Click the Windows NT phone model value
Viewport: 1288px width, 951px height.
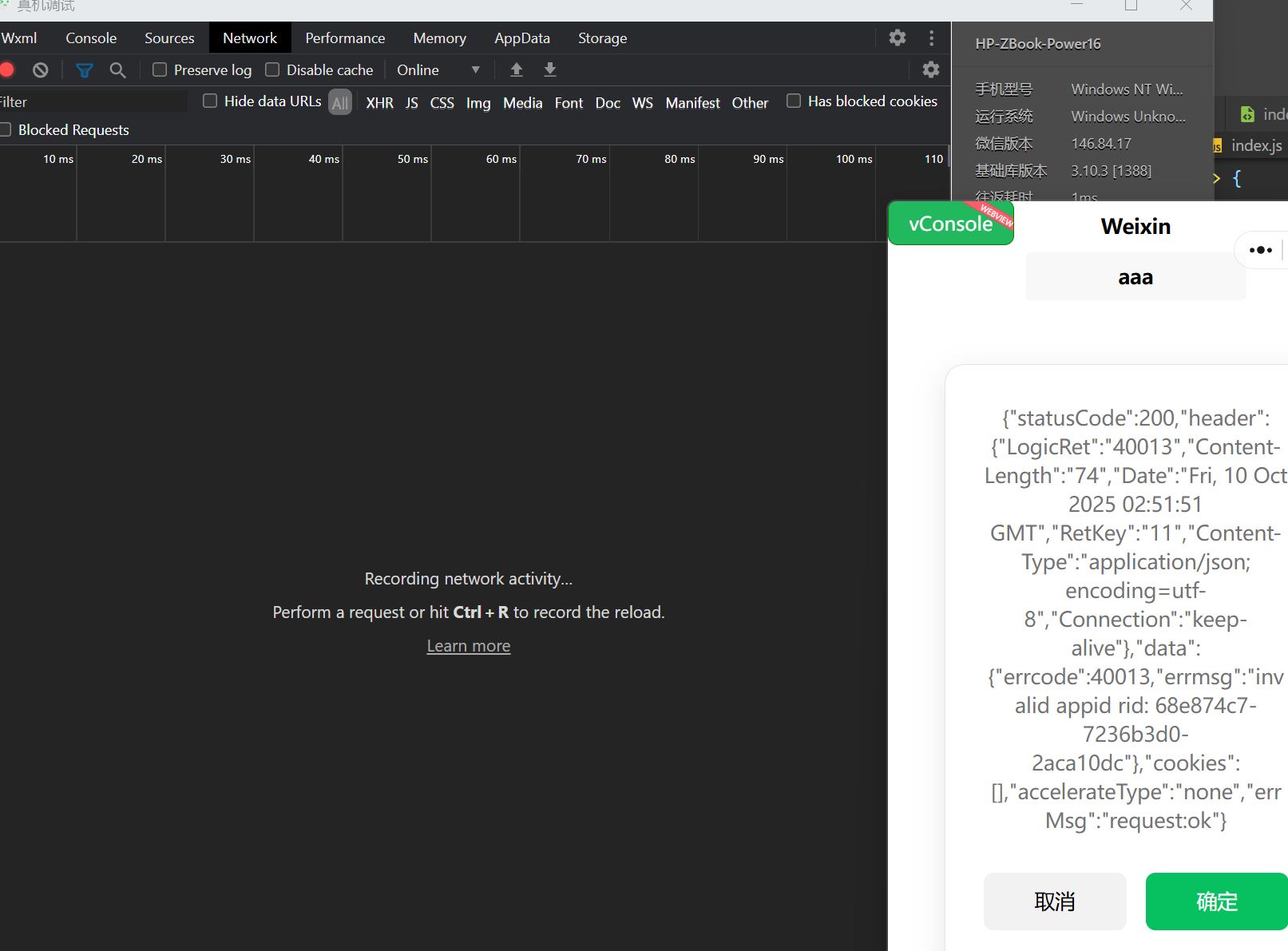pyautogui.click(x=1127, y=89)
